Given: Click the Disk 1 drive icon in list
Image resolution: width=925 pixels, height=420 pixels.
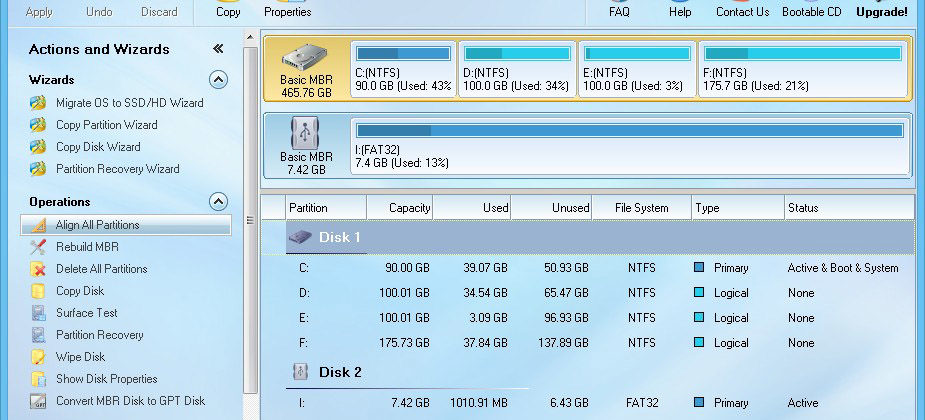Looking at the screenshot, I should [x=300, y=237].
